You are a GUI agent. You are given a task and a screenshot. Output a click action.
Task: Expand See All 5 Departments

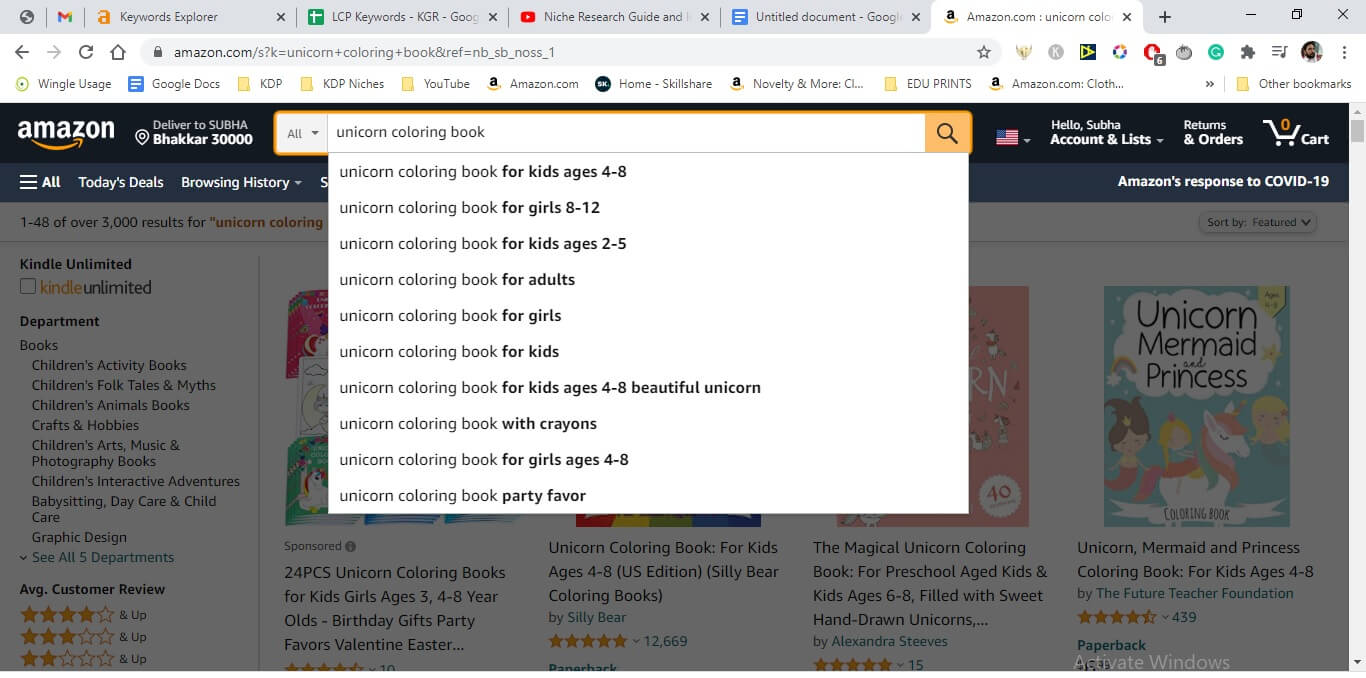tap(96, 557)
